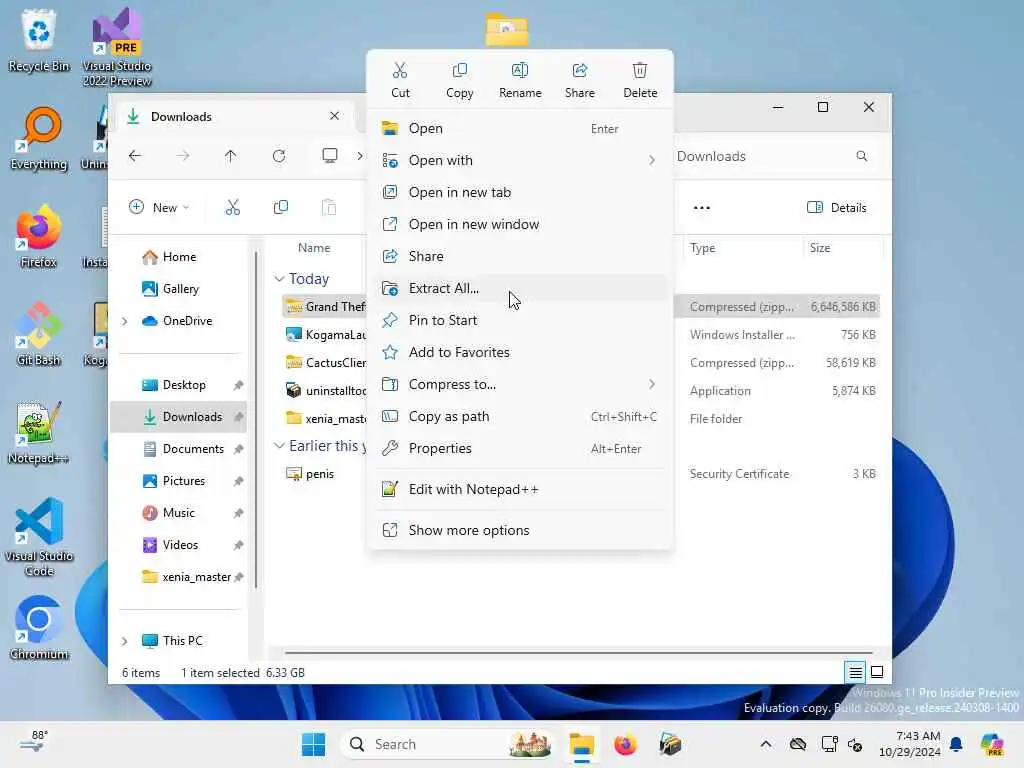Open the See more ellipsis menu in Explorer

[702, 208]
